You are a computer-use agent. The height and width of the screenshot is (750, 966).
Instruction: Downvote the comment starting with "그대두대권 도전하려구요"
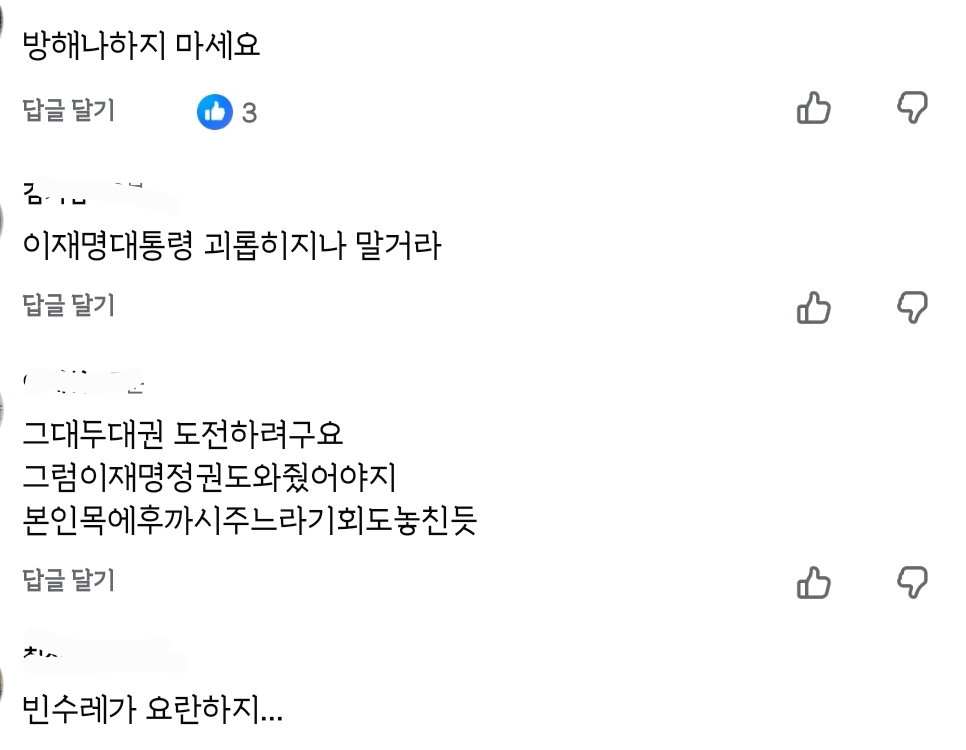(912, 582)
